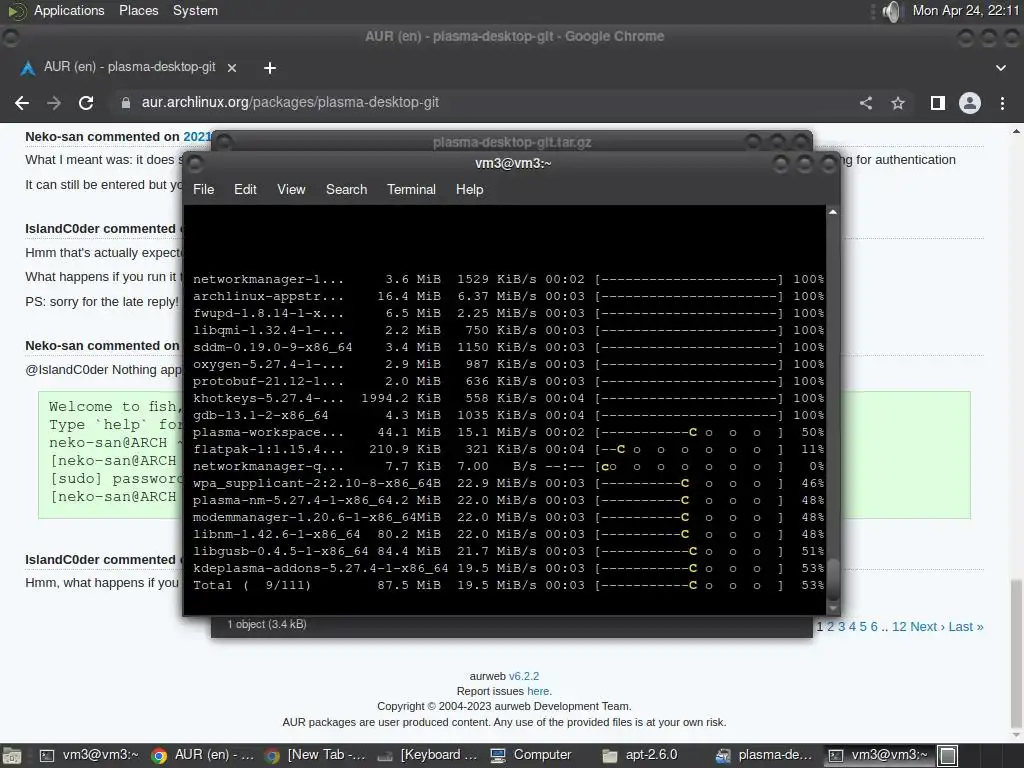Click plasma-desktop-git.tar.gz window title bar
Image resolution: width=1024 pixels, height=768 pixels.
point(512,142)
